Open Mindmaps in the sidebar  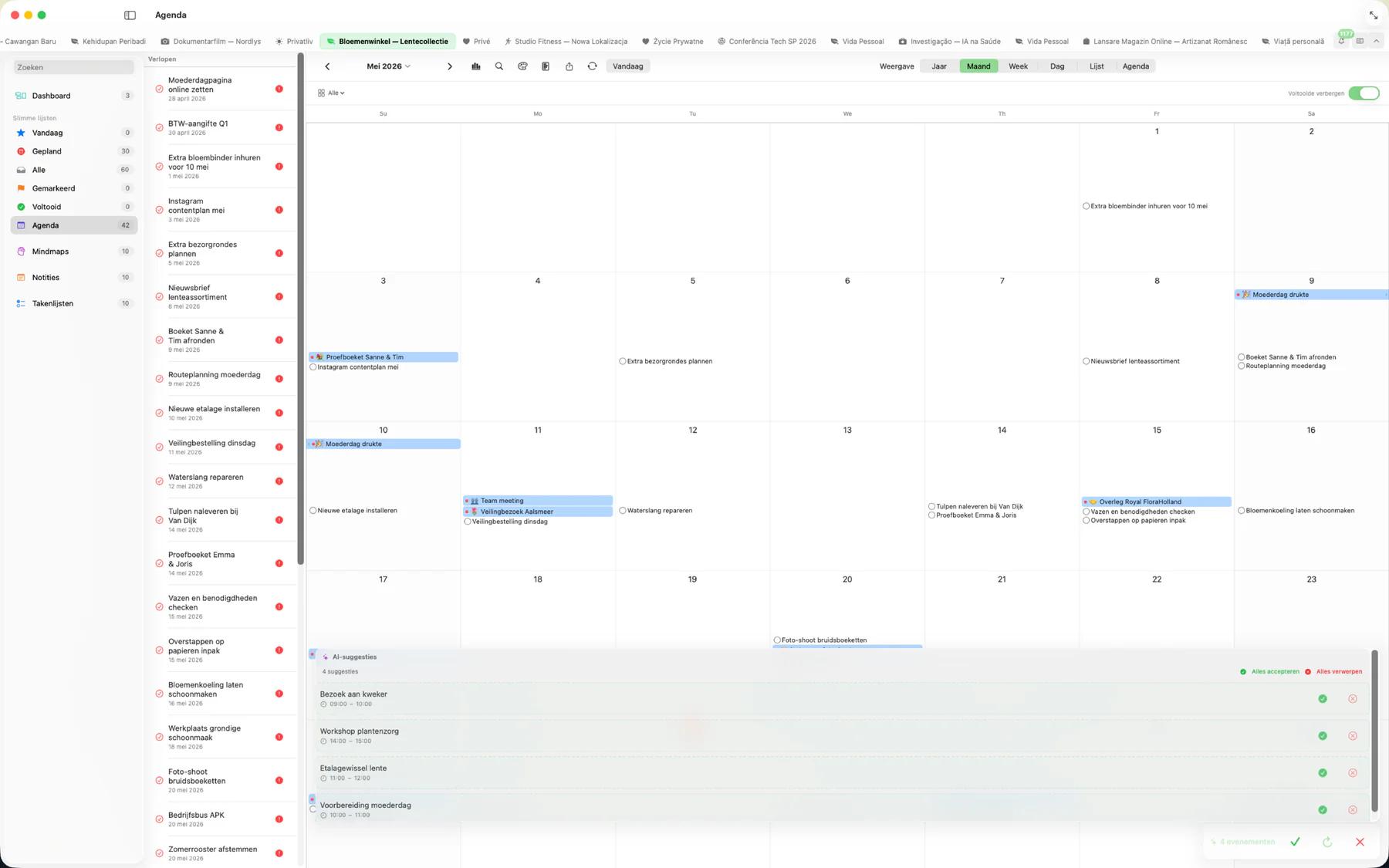(74, 252)
